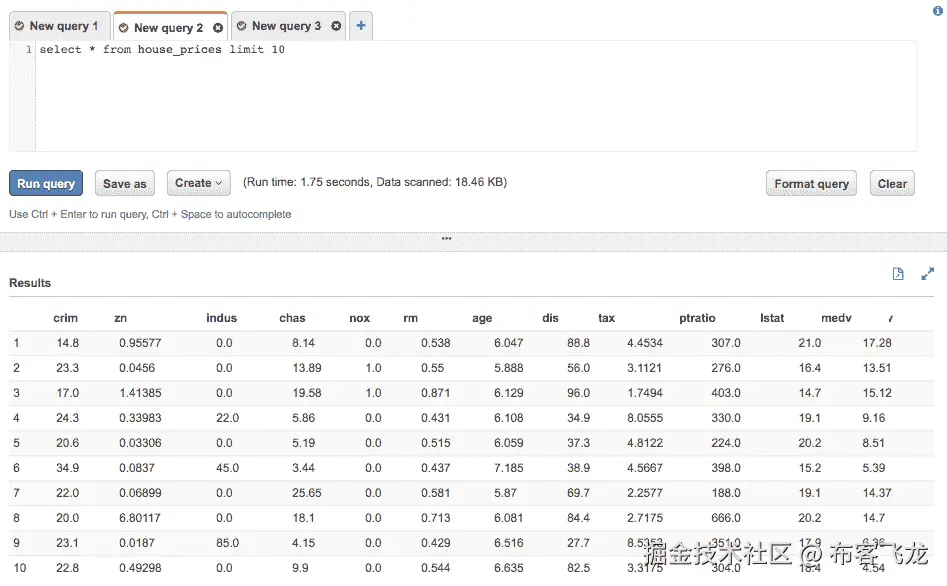The height and width of the screenshot is (586, 947).
Task: Click the indus column header
Action: [x=221, y=318]
